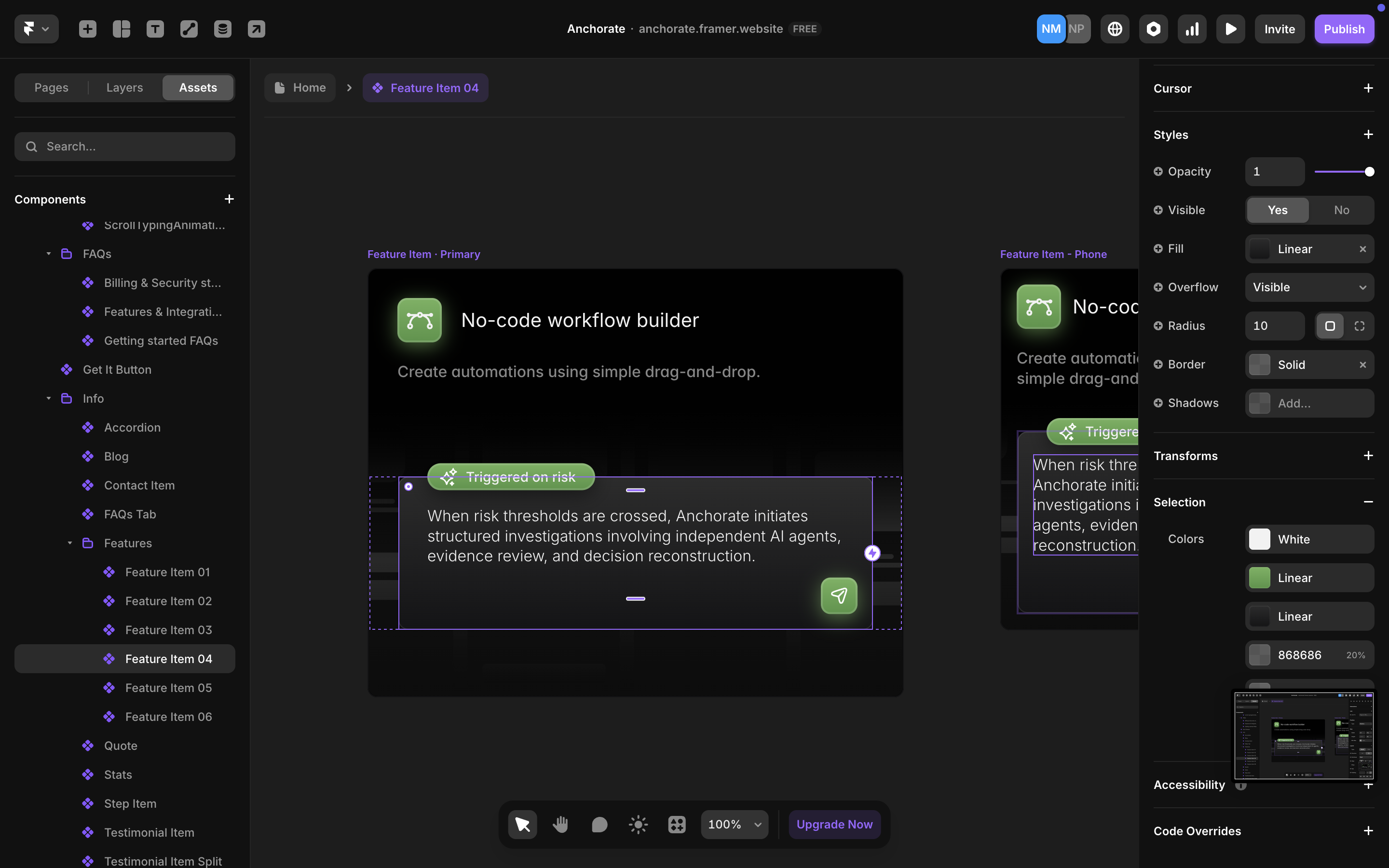This screenshot has height=868, width=1389.
Task: Switch to the Layers tab in the sidebar
Action: pos(123,87)
